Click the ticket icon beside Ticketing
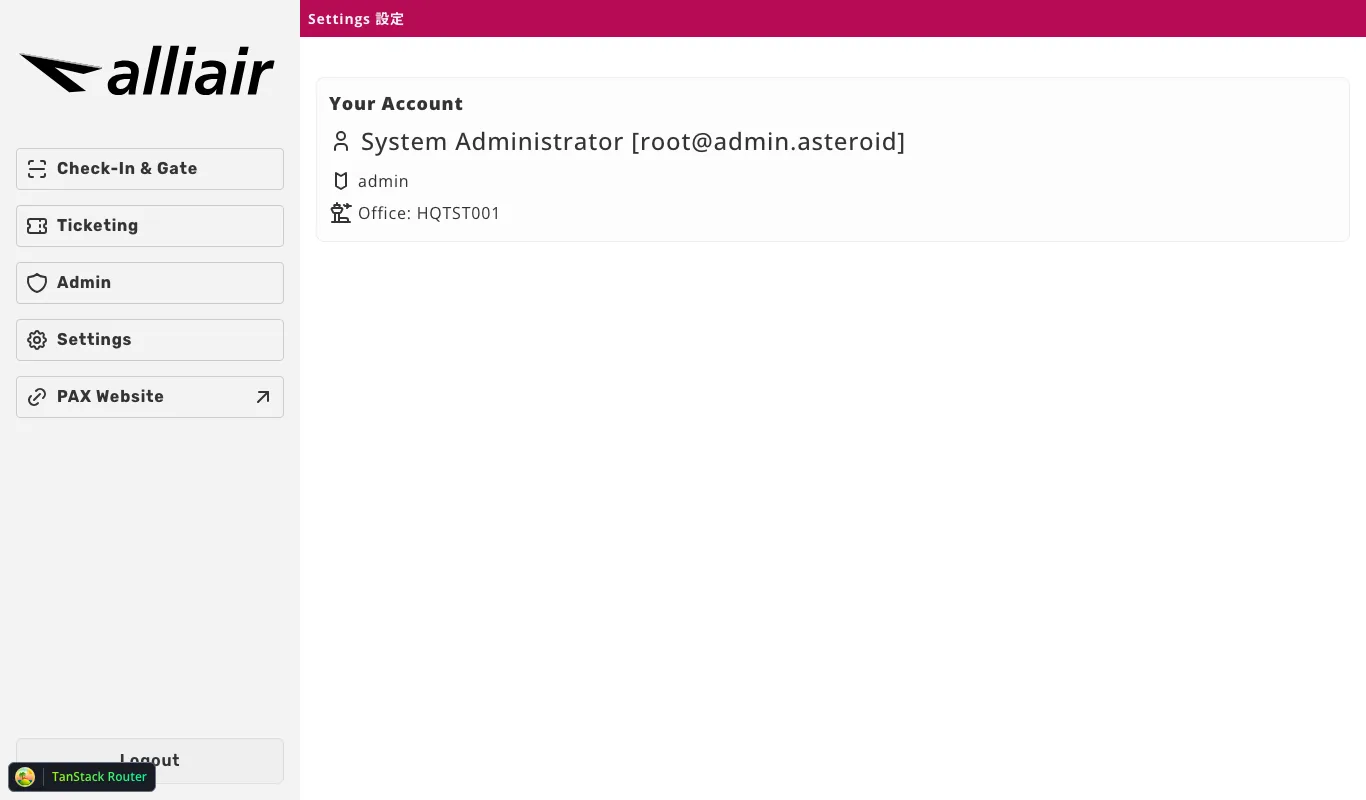The height and width of the screenshot is (800, 1366). coord(37,226)
